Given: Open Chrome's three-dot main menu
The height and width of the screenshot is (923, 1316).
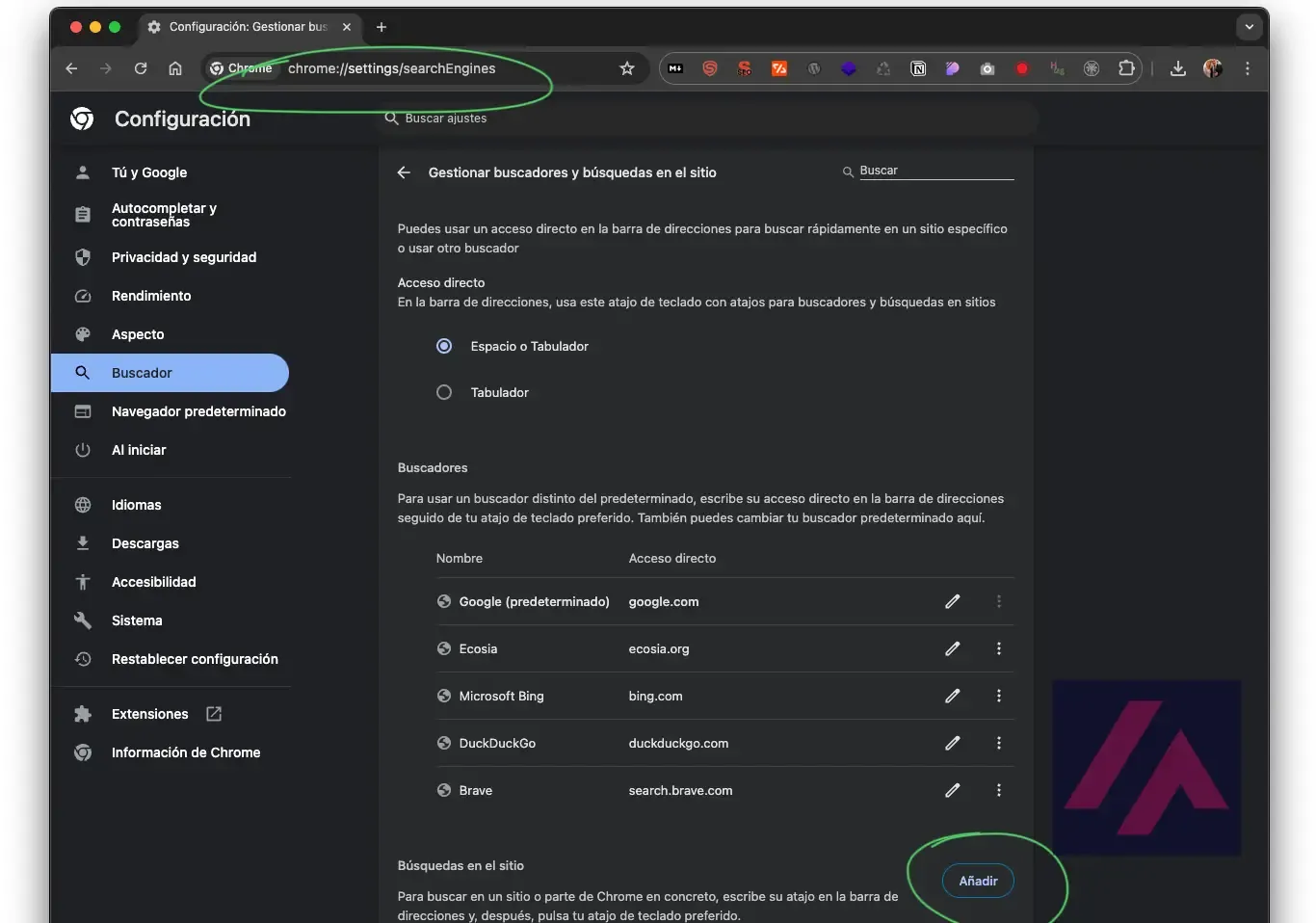Looking at the screenshot, I should pos(1248,68).
